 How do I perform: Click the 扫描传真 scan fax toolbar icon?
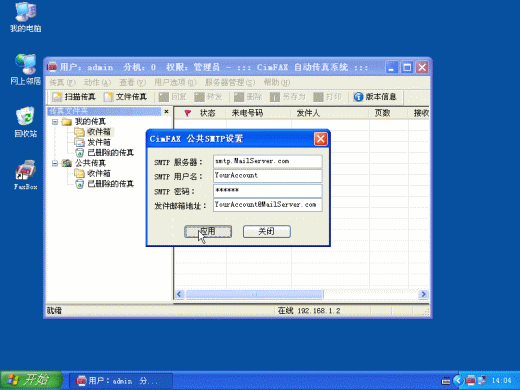pyautogui.click(x=57, y=97)
